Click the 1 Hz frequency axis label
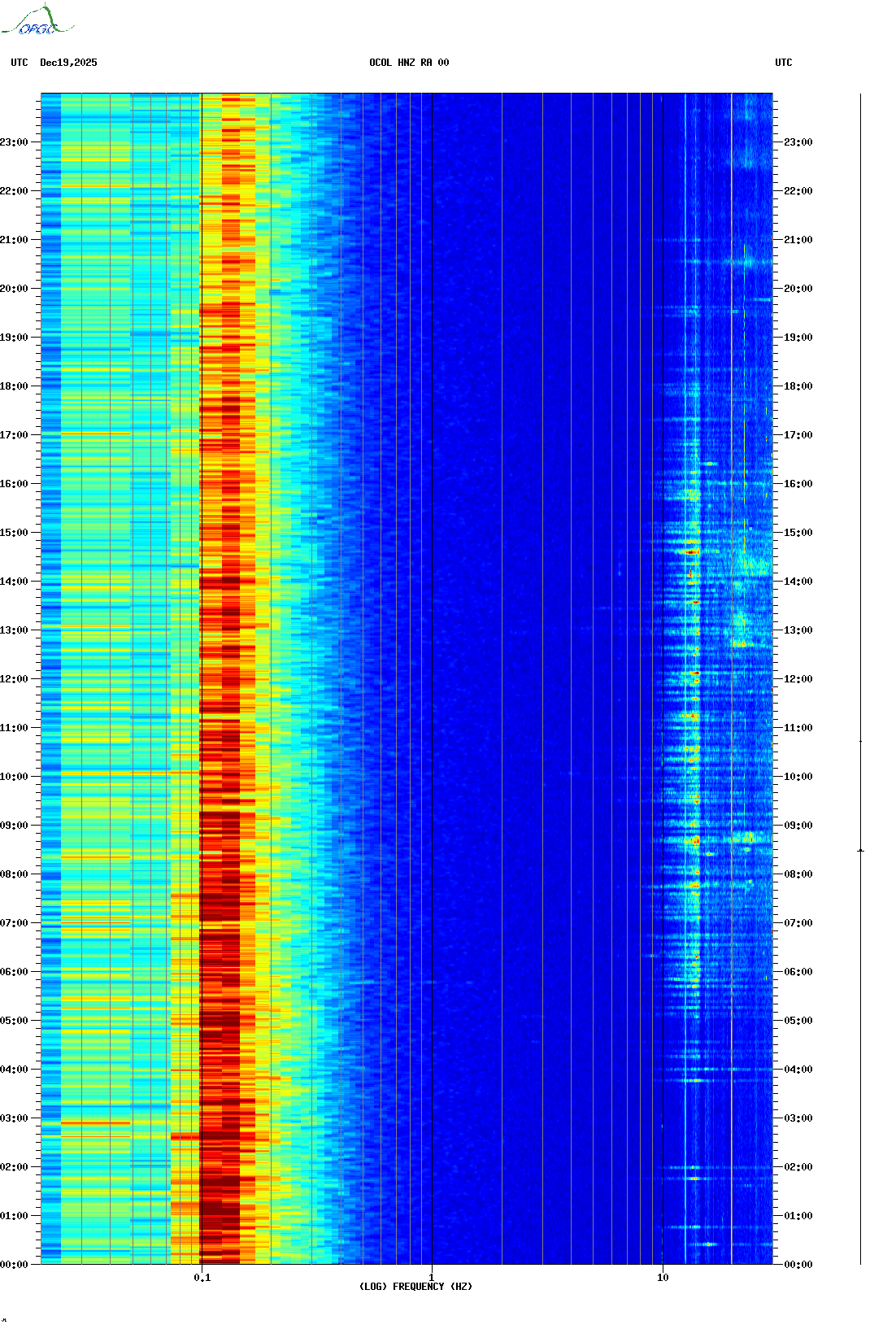This screenshot has height=1329, width=896. click(432, 1278)
